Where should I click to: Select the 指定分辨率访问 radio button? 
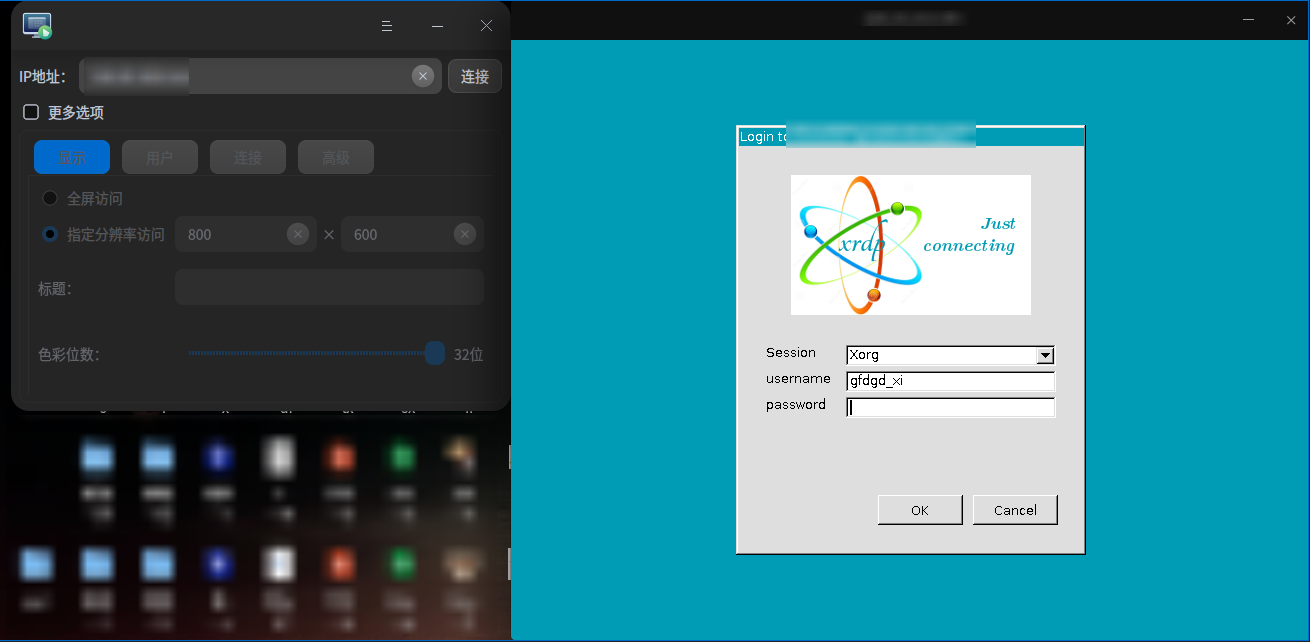tap(50, 234)
